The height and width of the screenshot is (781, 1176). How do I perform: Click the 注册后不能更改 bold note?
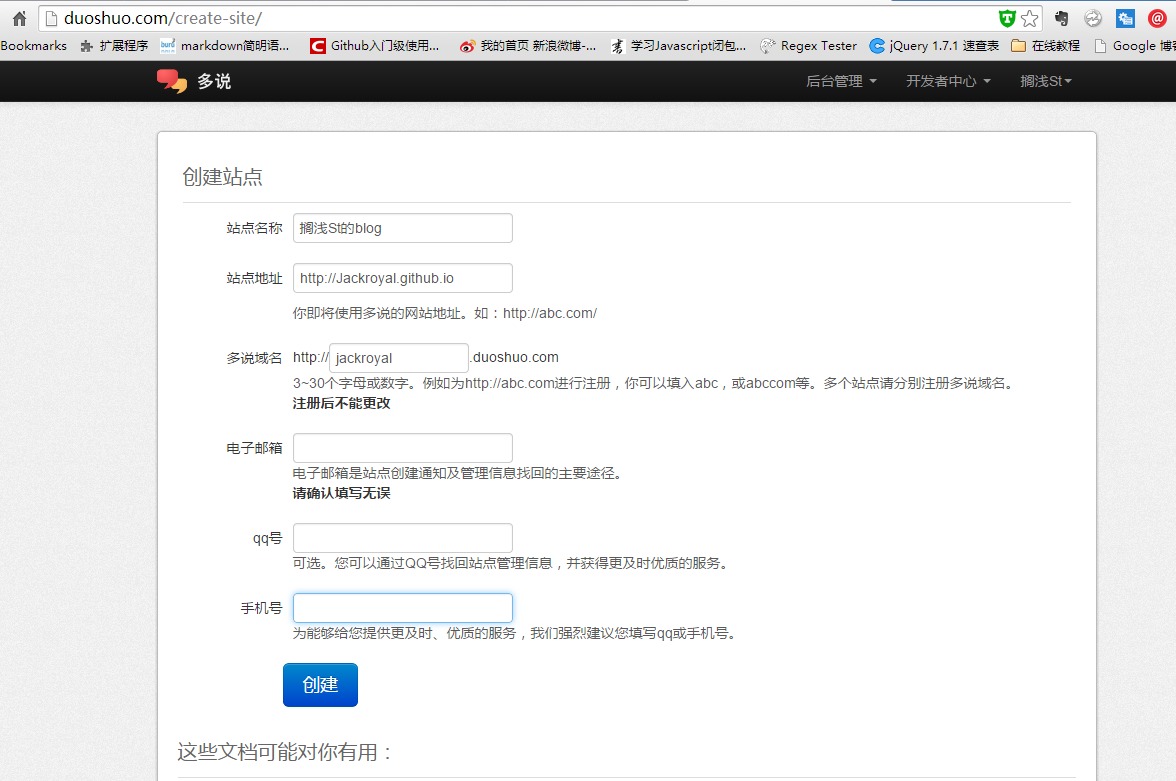click(x=341, y=403)
